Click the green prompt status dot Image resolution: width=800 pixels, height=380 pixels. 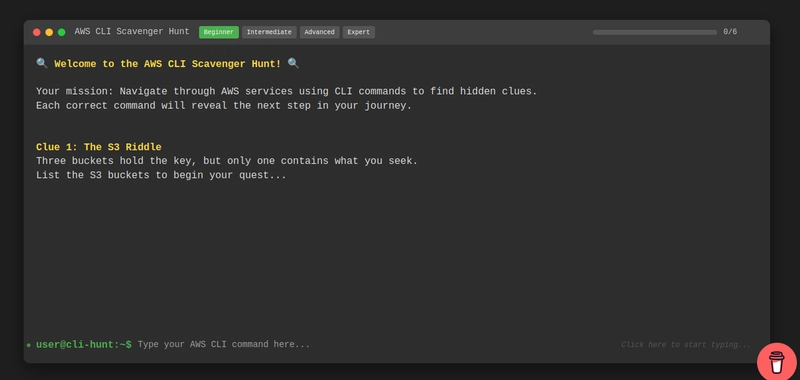(x=29, y=345)
